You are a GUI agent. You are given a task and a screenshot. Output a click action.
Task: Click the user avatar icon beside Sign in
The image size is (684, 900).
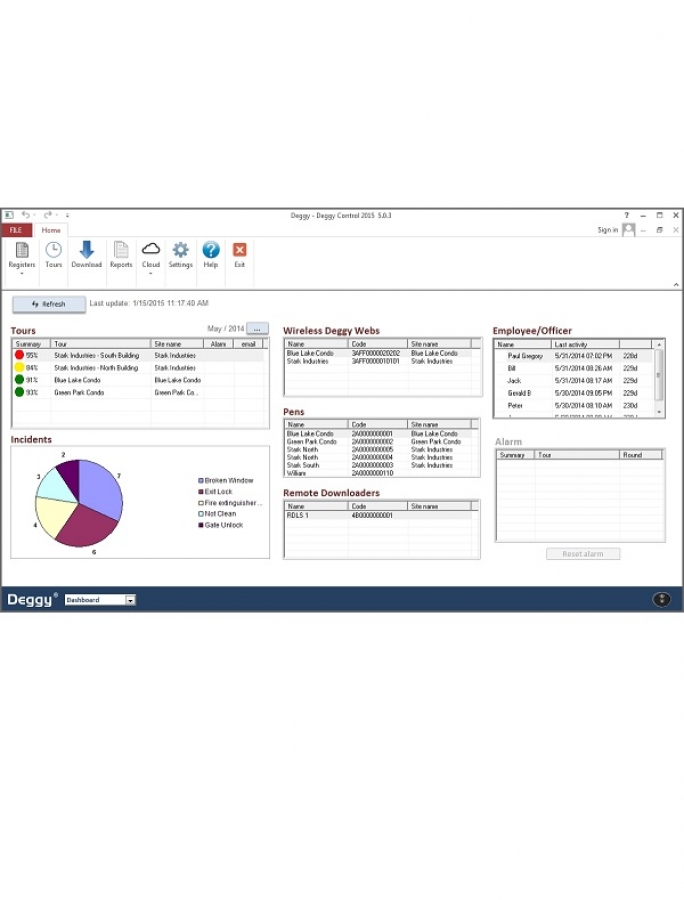[x=629, y=230]
